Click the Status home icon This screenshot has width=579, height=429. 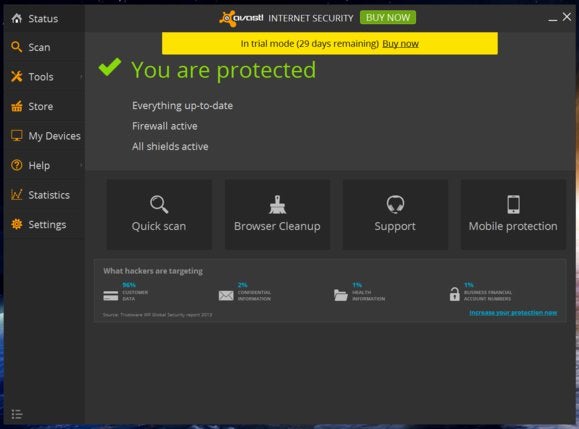[x=17, y=18]
